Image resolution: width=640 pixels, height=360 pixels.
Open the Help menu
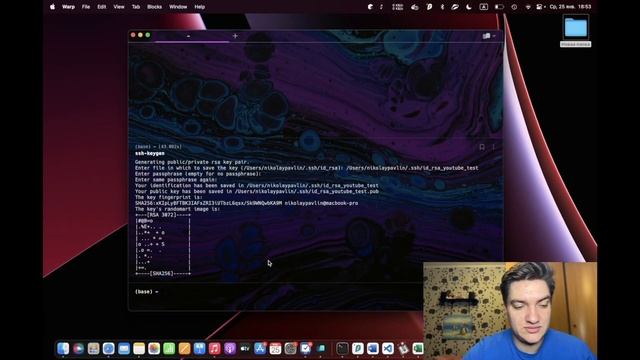200,7
